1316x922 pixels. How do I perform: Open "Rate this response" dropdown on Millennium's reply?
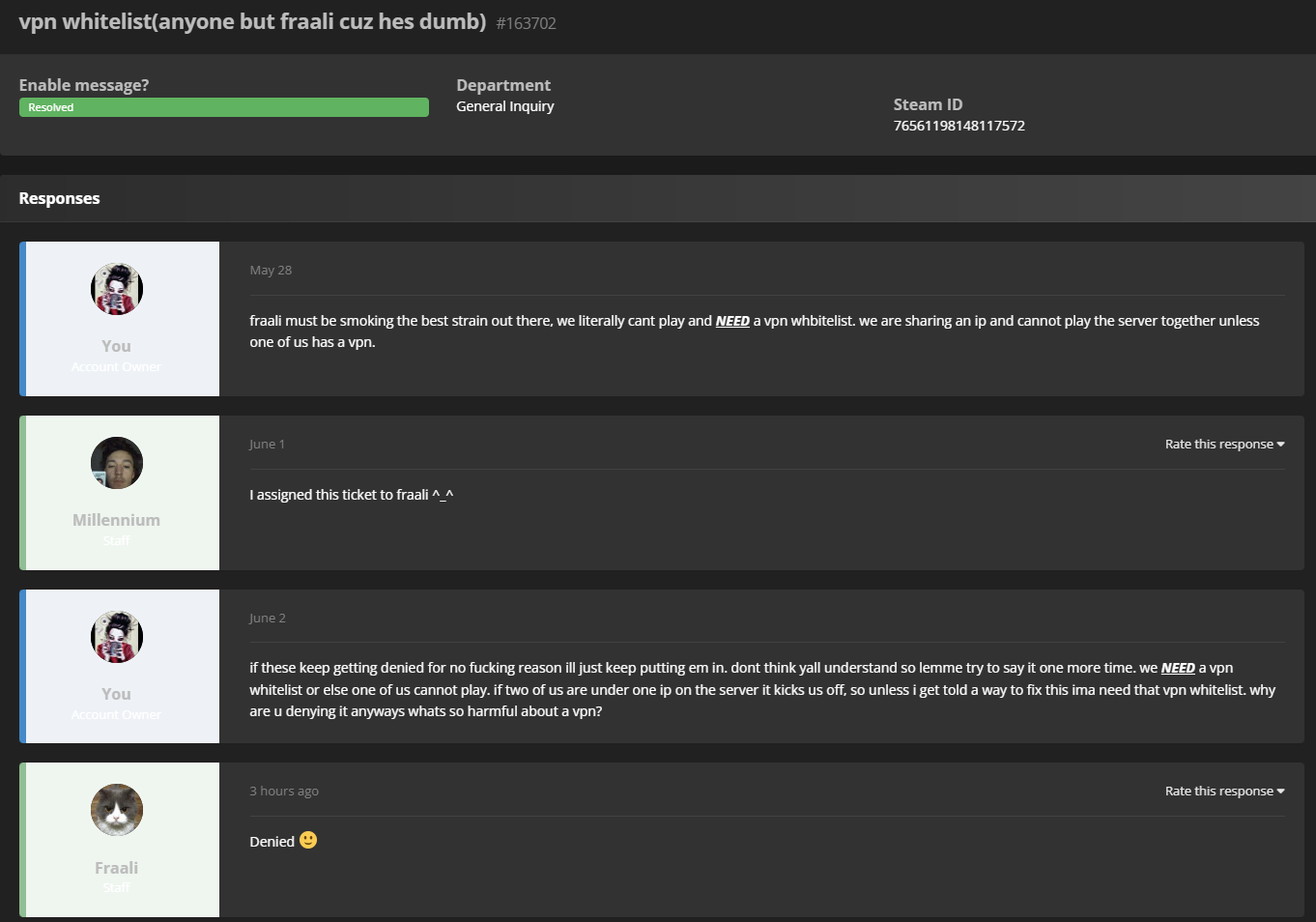[x=1224, y=444]
